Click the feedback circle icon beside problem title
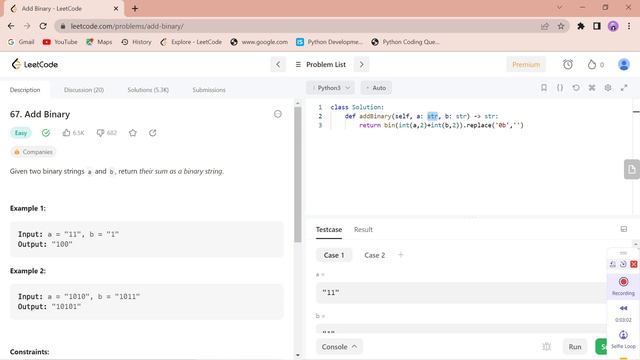 (278, 114)
